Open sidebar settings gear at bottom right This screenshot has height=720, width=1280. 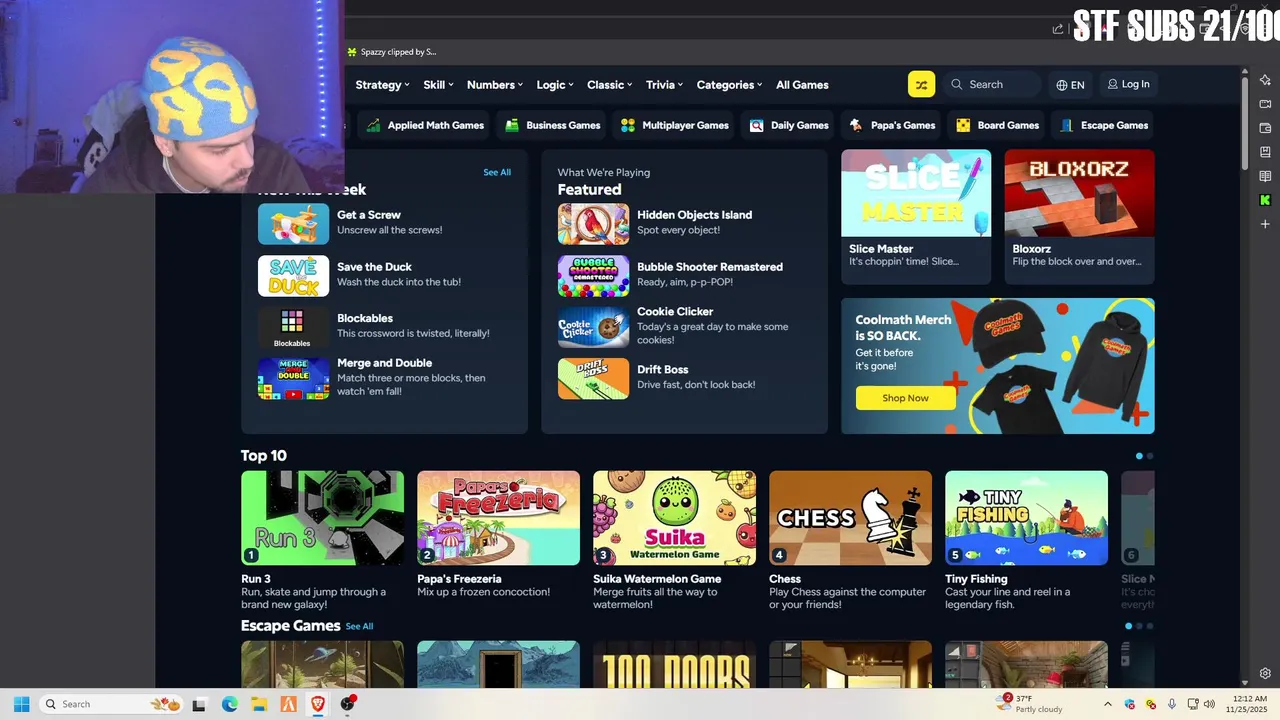tap(1265, 673)
